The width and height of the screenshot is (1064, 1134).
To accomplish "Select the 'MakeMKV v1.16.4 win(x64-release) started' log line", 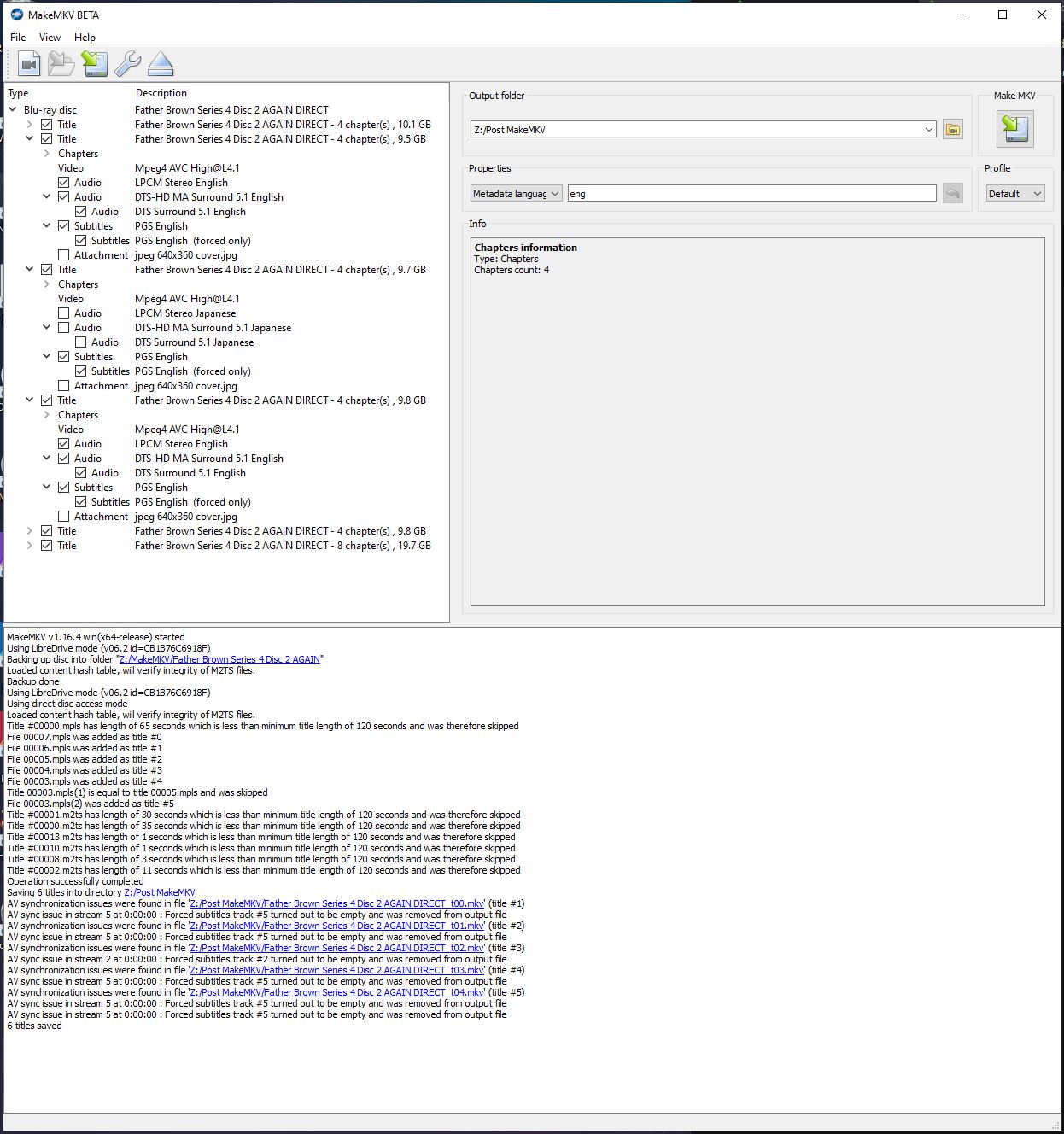I will pos(96,637).
